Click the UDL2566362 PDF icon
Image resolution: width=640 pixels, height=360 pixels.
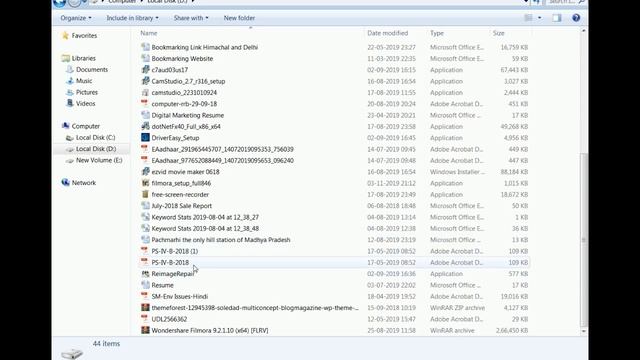tap(144, 318)
